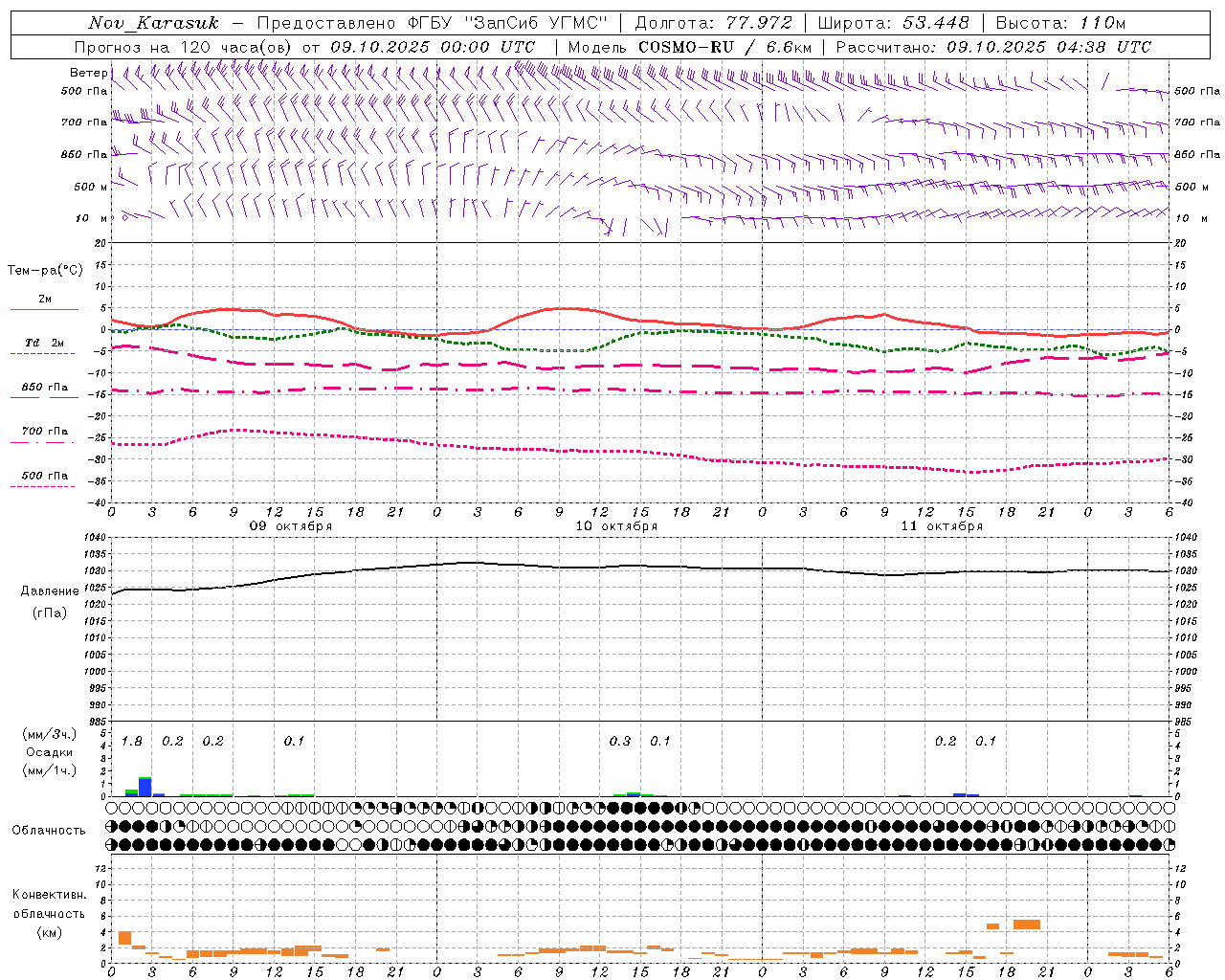Click the '(мм/3ч.)' unit label

tap(50, 734)
